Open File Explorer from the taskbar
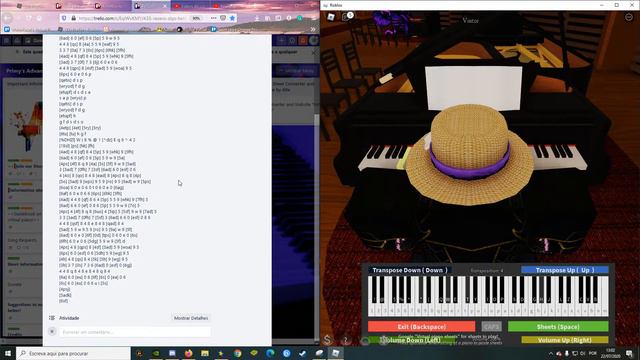 point(204,353)
